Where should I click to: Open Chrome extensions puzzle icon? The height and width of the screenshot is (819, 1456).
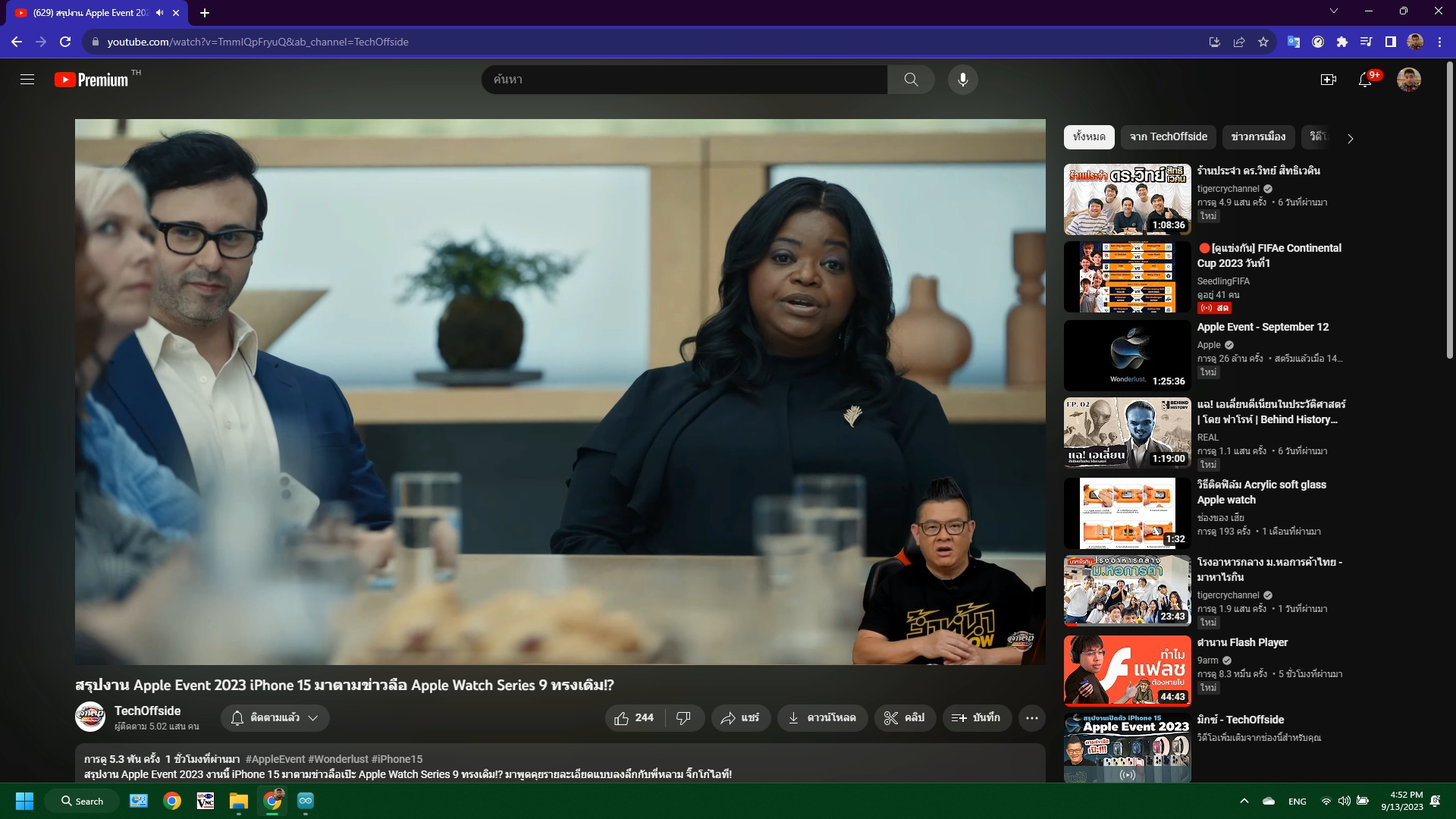[1342, 42]
